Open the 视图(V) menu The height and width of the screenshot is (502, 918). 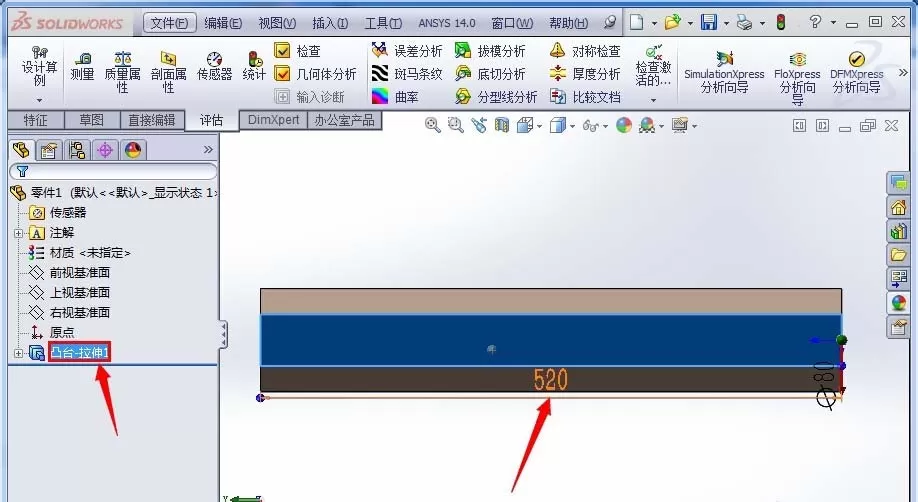coord(277,23)
